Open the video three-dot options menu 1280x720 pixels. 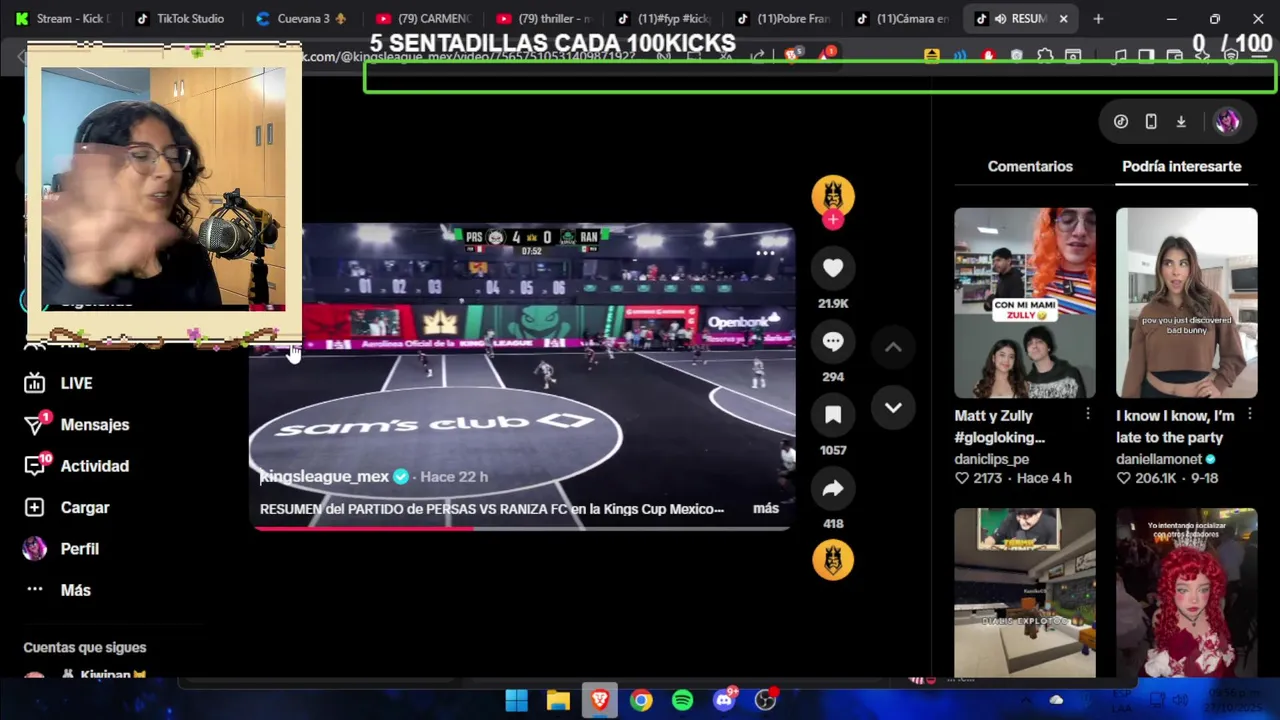tap(765, 253)
